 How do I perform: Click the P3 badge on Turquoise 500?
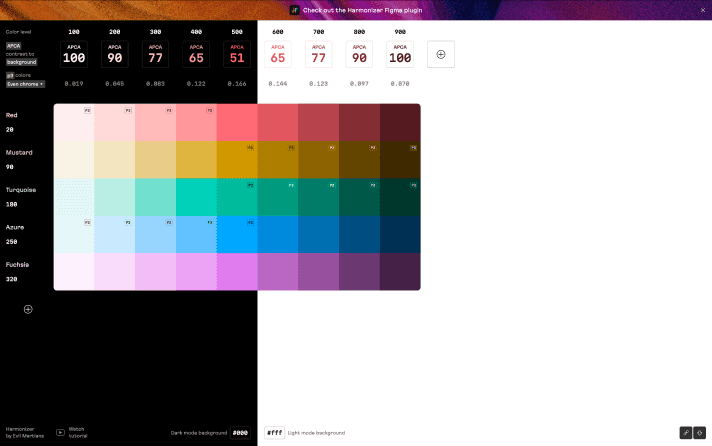click(250, 185)
